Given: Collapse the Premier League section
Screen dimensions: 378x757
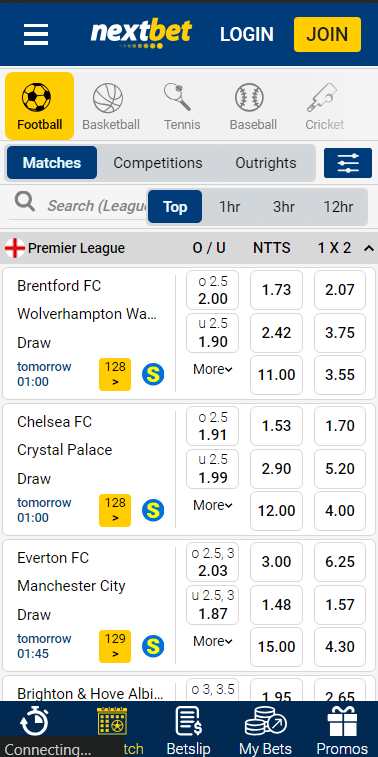Looking at the screenshot, I should [x=369, y=249].
